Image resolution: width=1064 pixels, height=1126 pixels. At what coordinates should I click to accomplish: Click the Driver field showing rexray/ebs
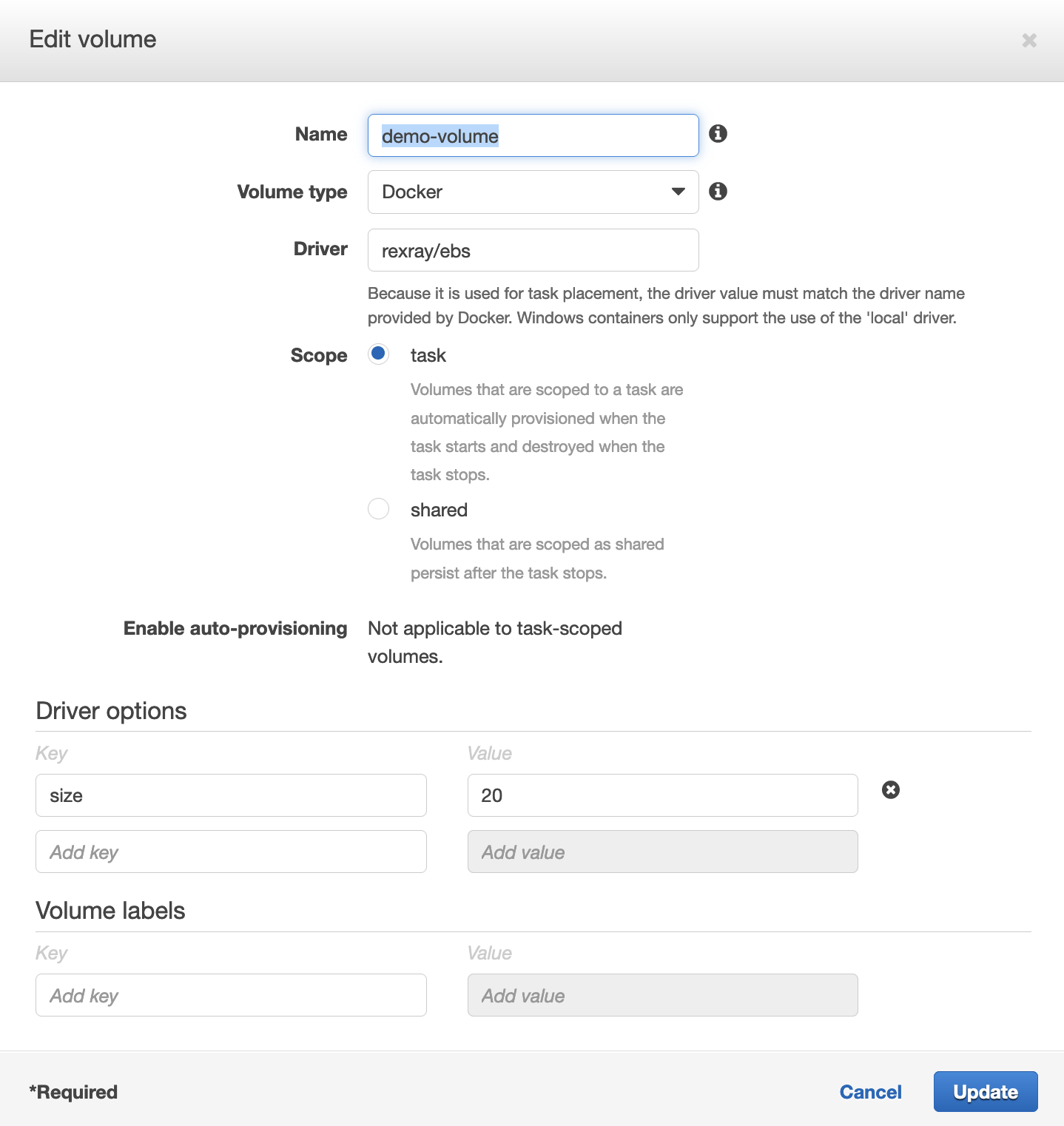tap(532, 250)
